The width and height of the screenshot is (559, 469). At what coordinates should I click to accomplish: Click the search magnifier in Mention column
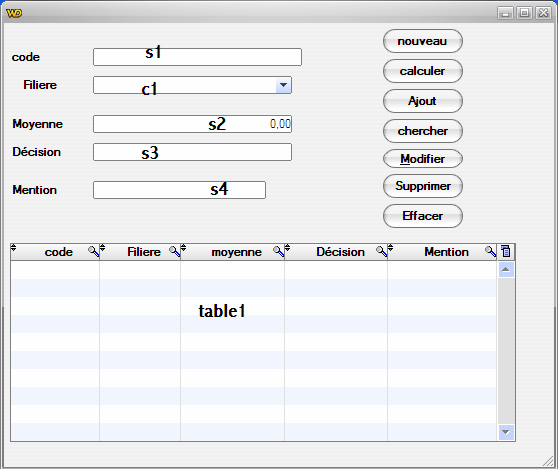coord(491,251)
